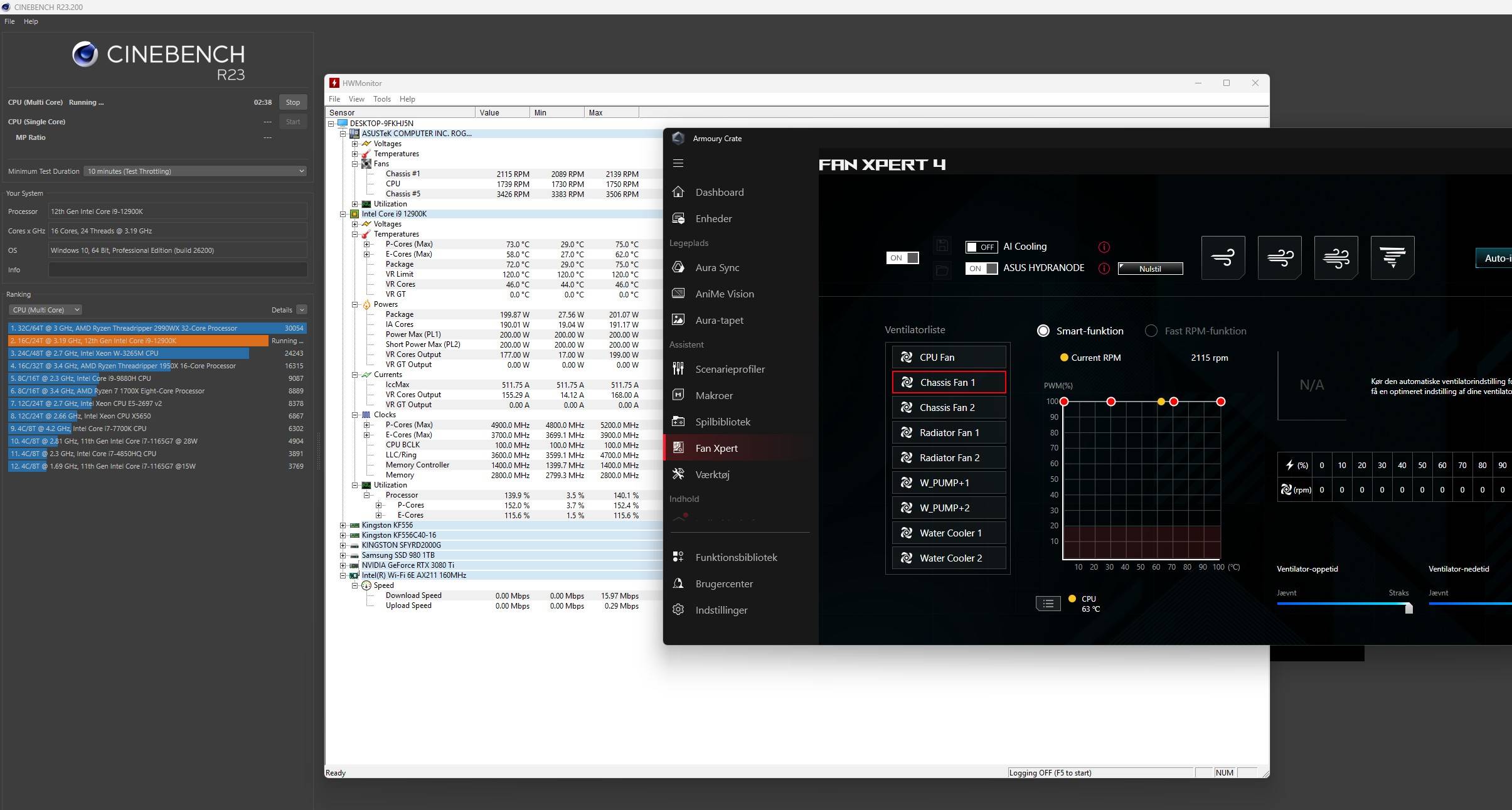
Task: Open Aura-tapet wallpaper page
Action: click(719, 320)
